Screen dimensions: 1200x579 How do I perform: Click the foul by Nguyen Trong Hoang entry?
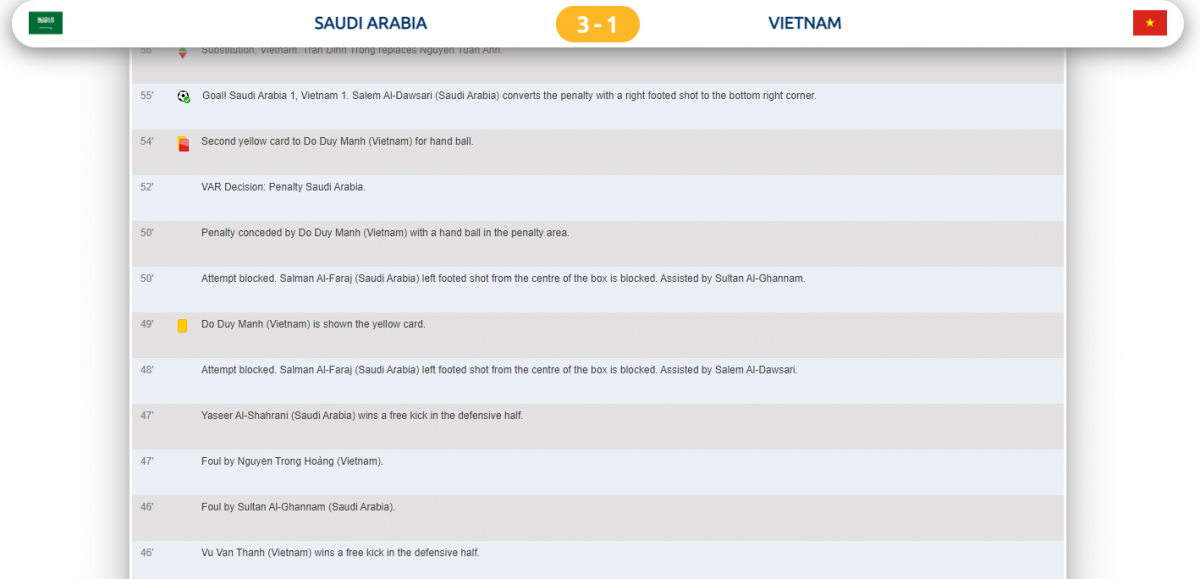click(292, 461)
